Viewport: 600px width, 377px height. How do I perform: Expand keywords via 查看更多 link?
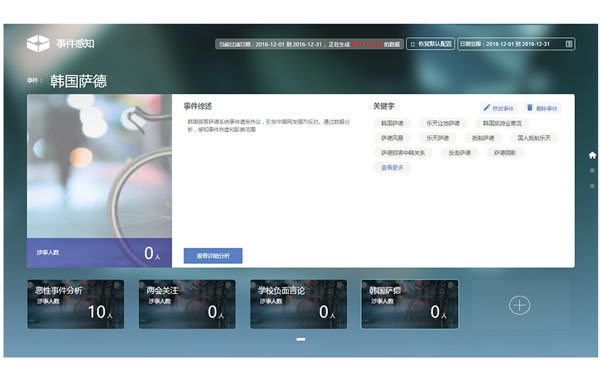[x=392, y=168]
